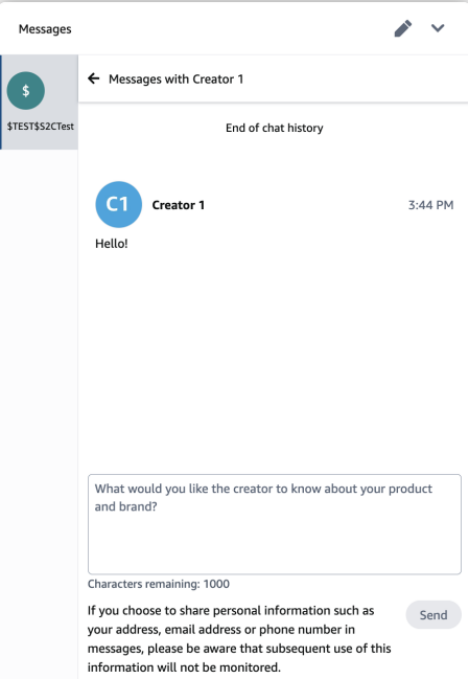Image resolution: width=470 pixels, height=679 pixels.
Task: Open the $TEST$S2CTest conversation label
Action: 40,126
